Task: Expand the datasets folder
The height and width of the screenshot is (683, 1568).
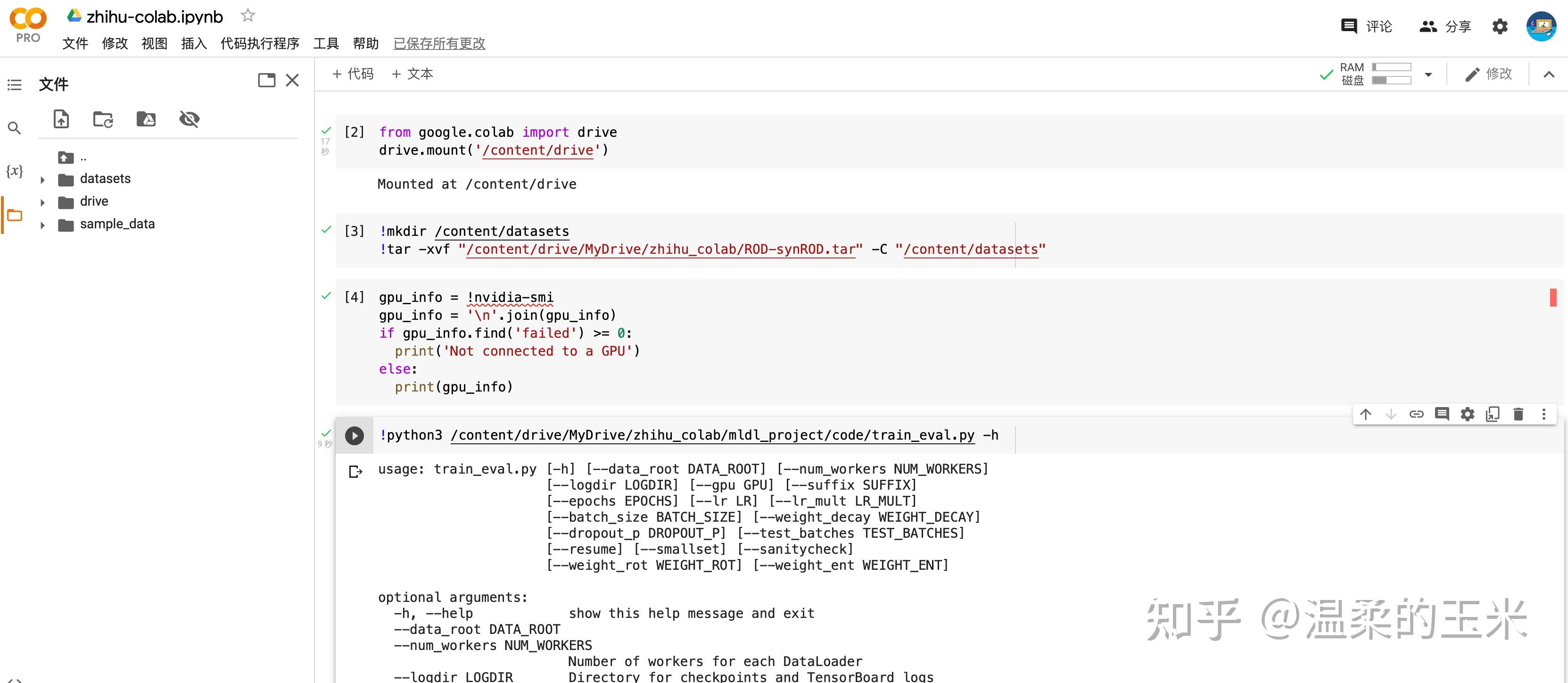Action: coord(42,180)
